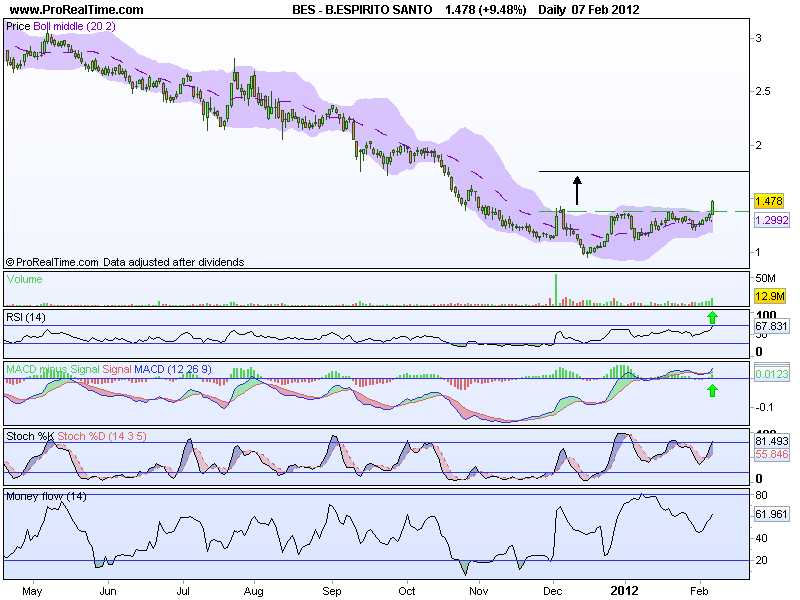Click the www.ProRealTime.com header text
The image size is (800, 600).
point(77,10)
